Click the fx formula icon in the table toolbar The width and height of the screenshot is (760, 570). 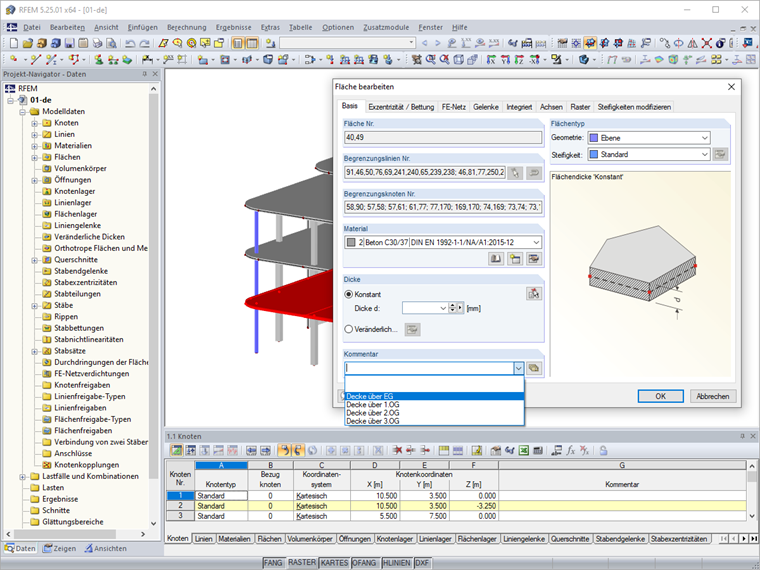tap(570, 450)
